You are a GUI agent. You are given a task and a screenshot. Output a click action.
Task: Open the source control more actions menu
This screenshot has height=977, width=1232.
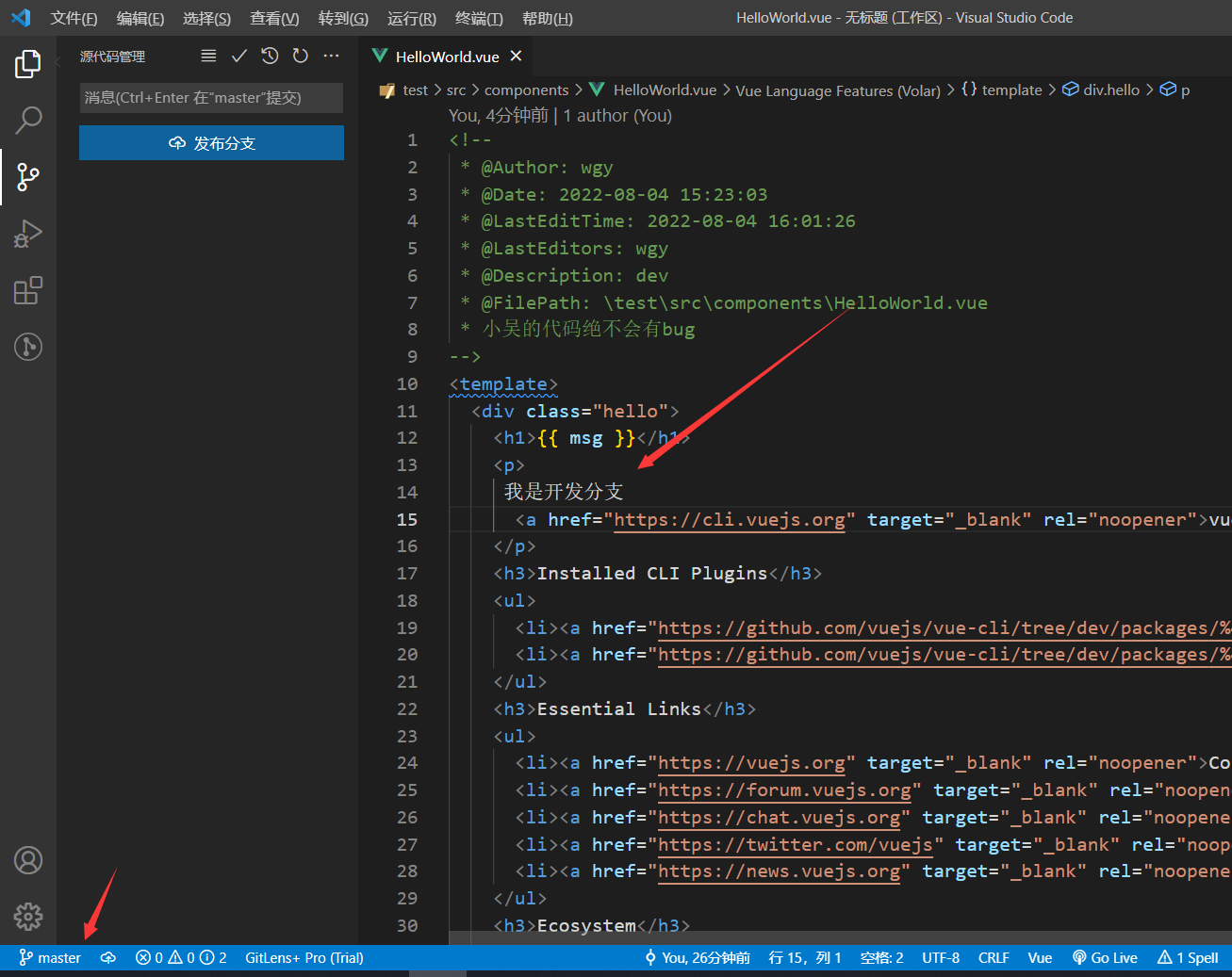pyautogui.click(x=331, y=56)
